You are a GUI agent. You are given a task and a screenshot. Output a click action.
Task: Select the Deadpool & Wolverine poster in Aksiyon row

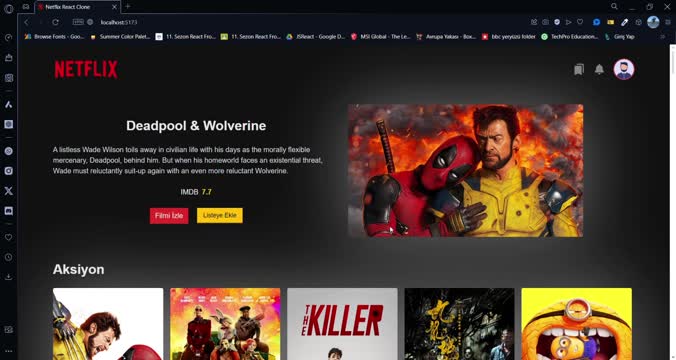108,324
